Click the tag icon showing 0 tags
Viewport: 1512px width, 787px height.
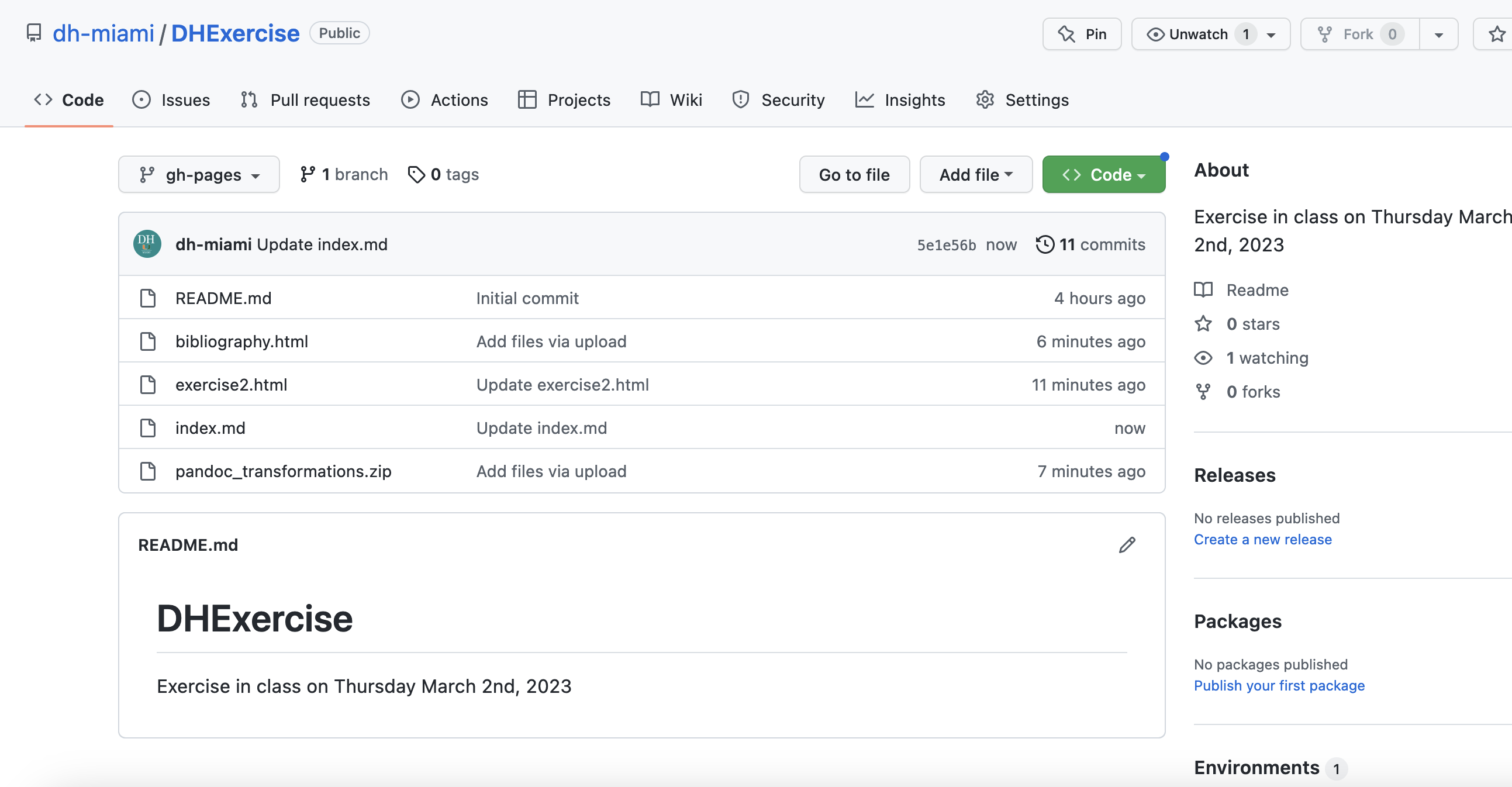[416, 174]
